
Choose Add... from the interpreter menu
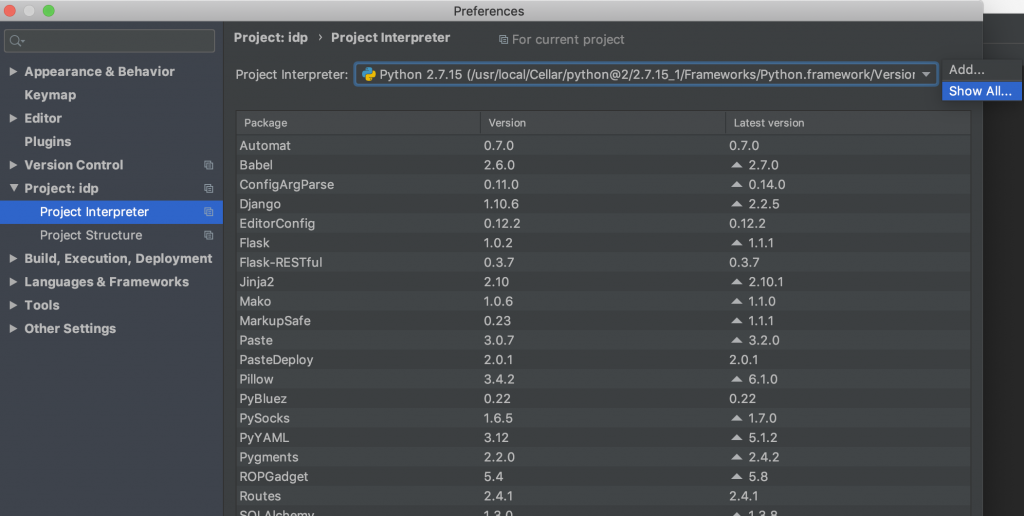(967, 70)
